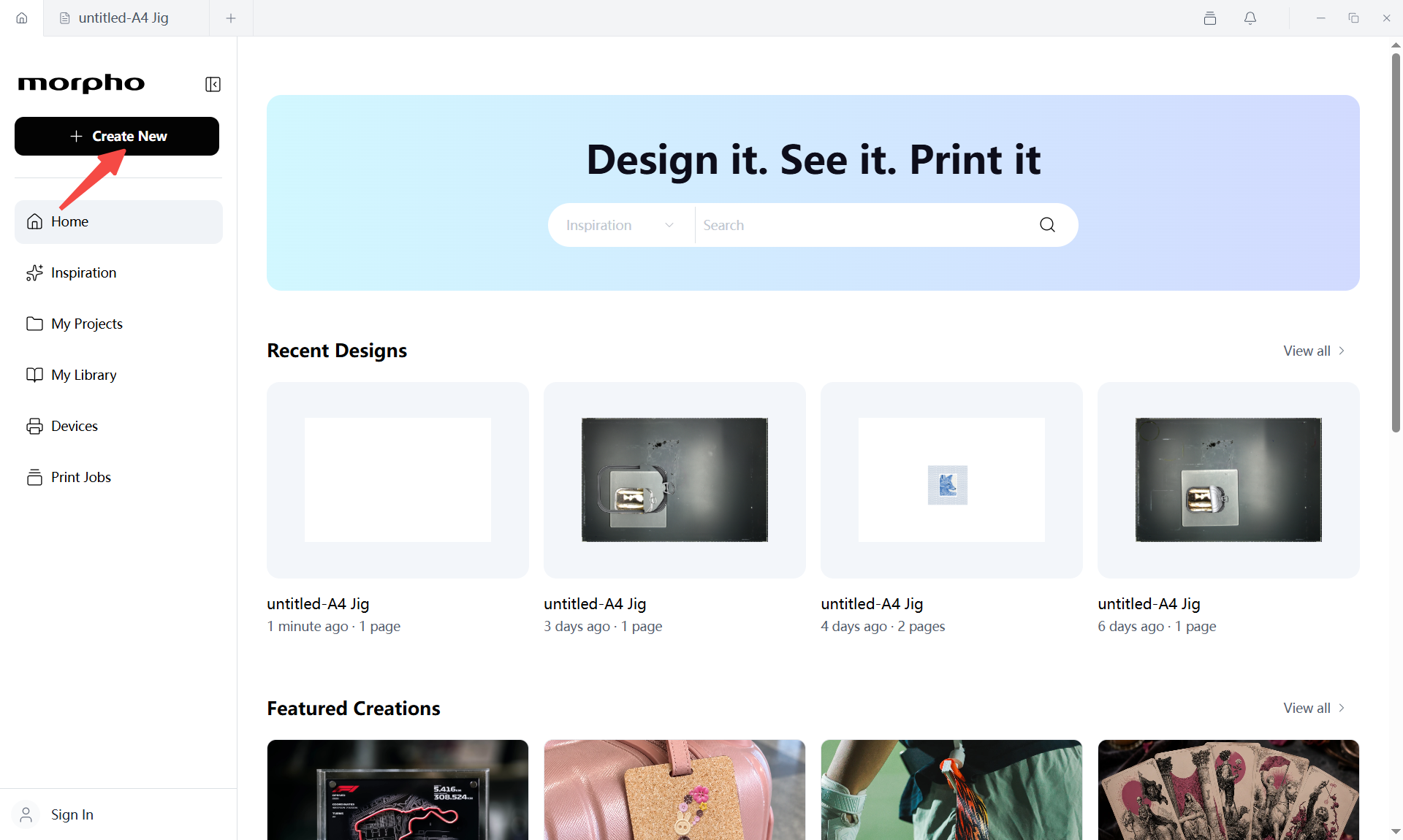Focus the Search input field
Image resolution: width=1403 pixels, height=840 pixels.
click(x=862, y=225)
